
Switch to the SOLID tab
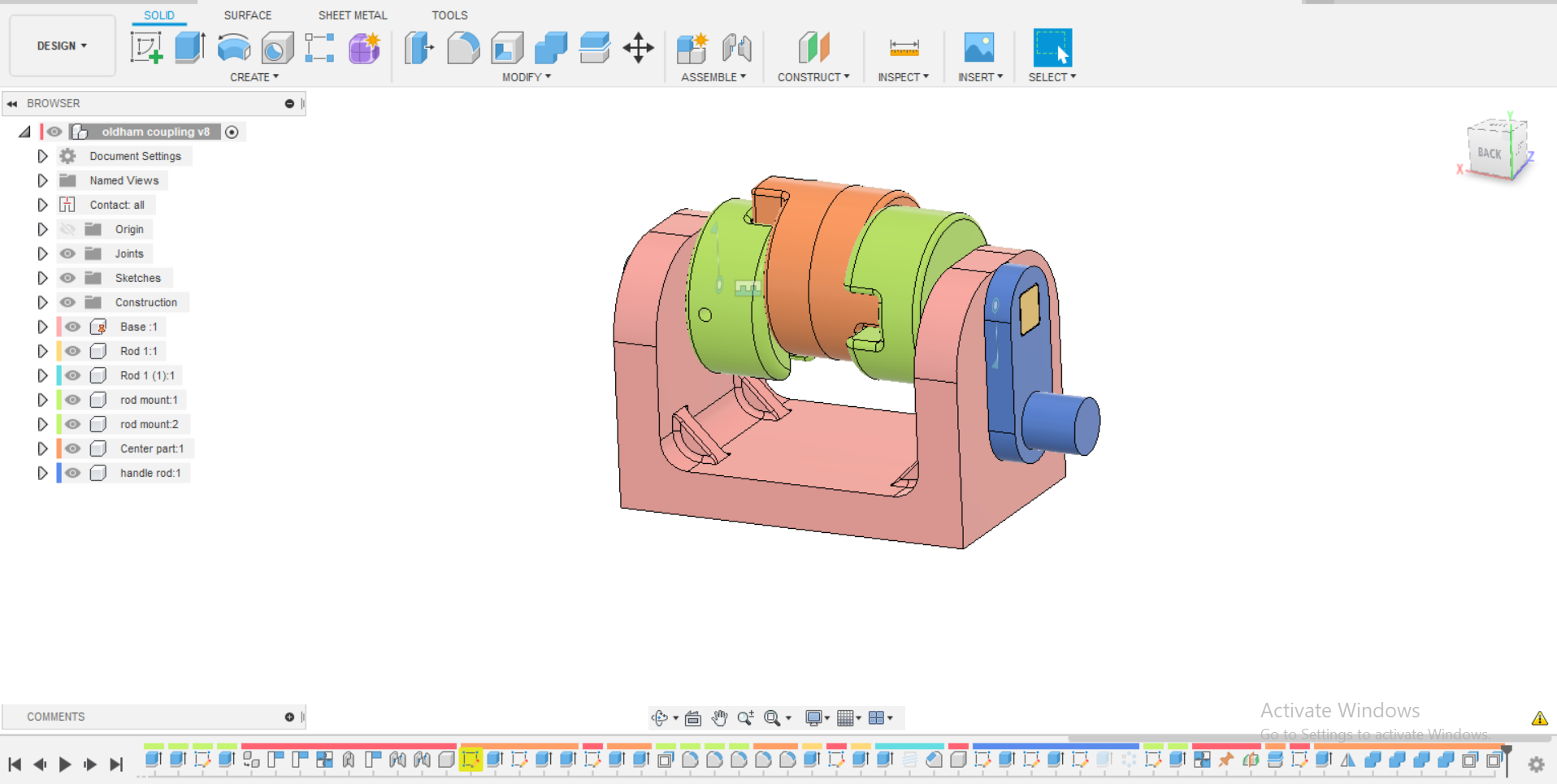tap(159, 15)
